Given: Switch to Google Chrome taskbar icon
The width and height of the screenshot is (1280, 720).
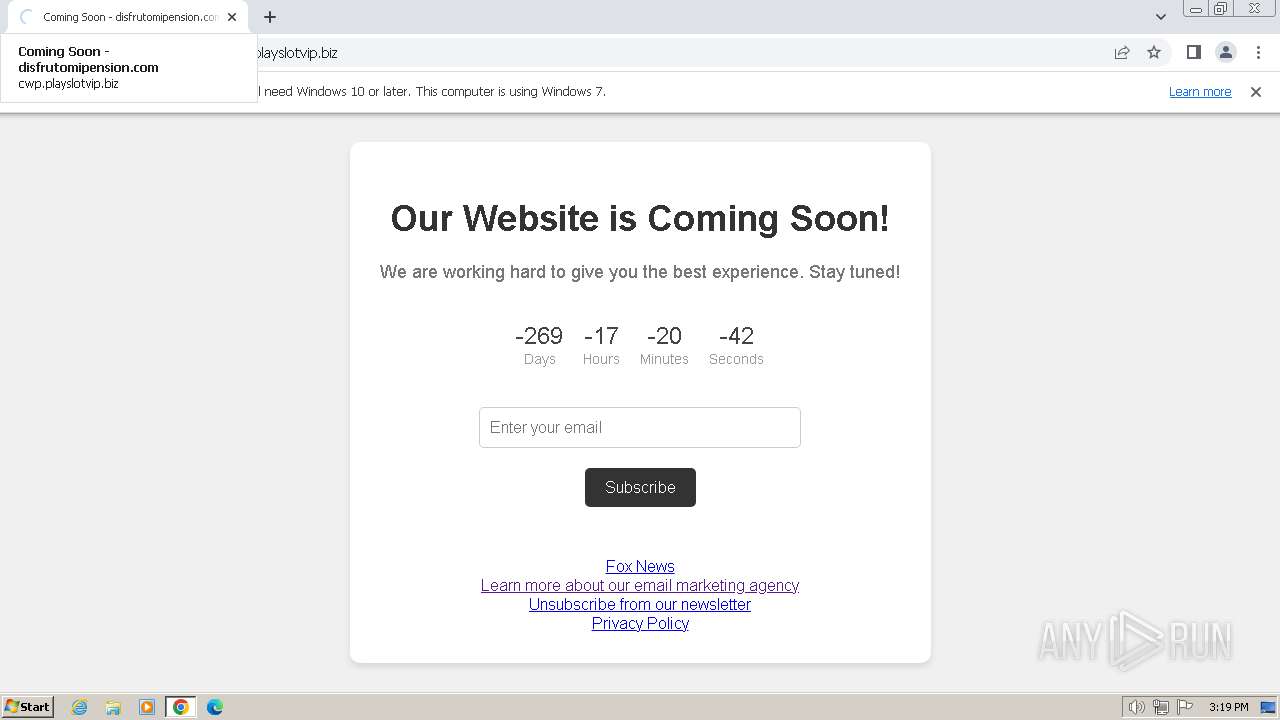Looking at the screenshot, I should 181,707.
